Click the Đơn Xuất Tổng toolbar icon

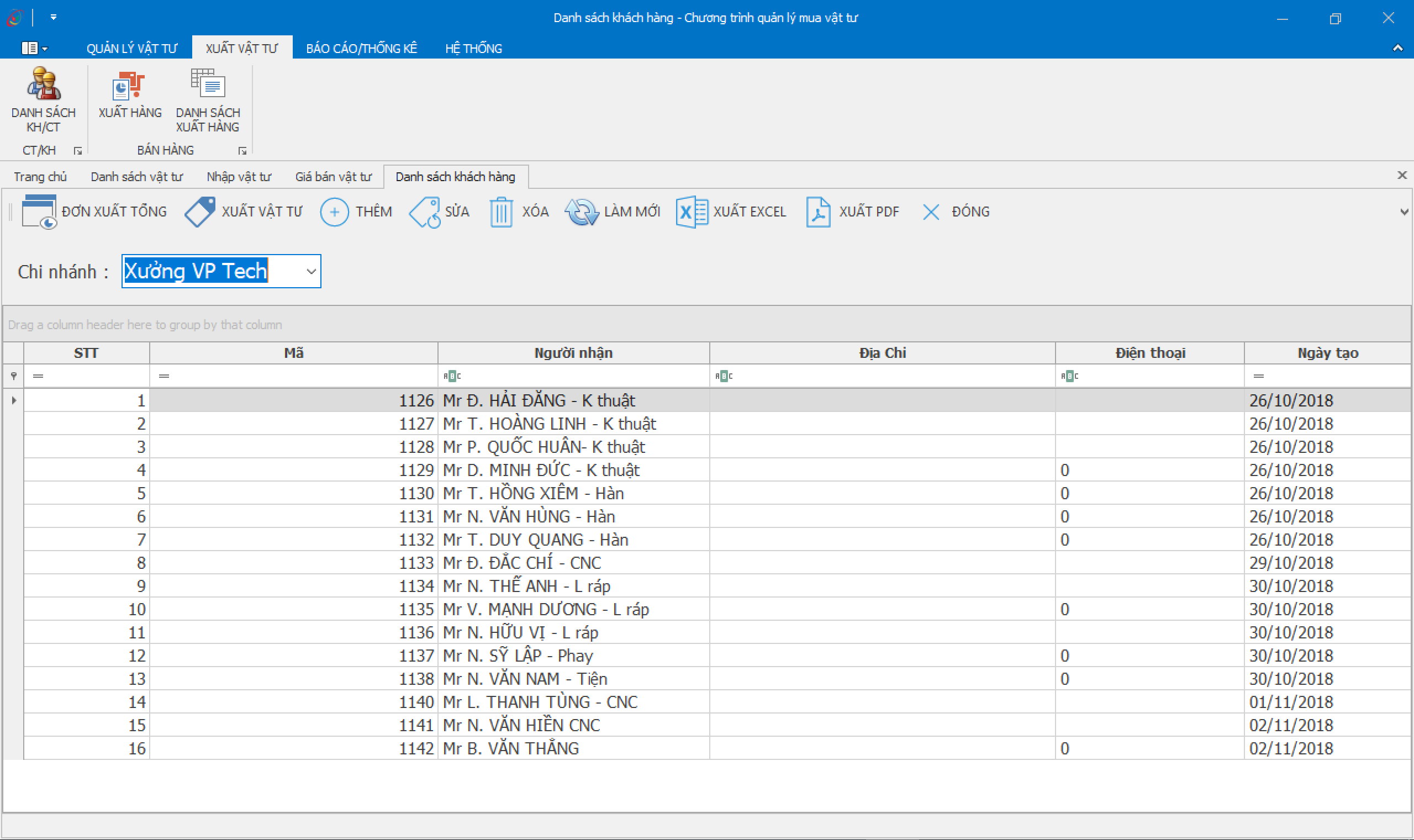point(39,212)
